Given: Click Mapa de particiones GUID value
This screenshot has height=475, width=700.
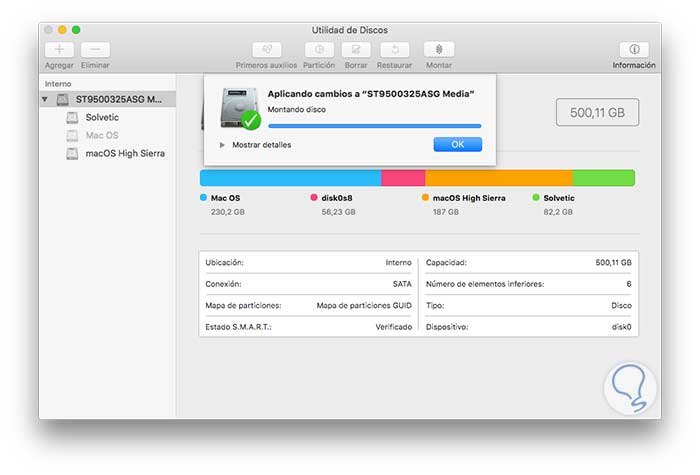Looking at the screenshot, I should 364,305.
